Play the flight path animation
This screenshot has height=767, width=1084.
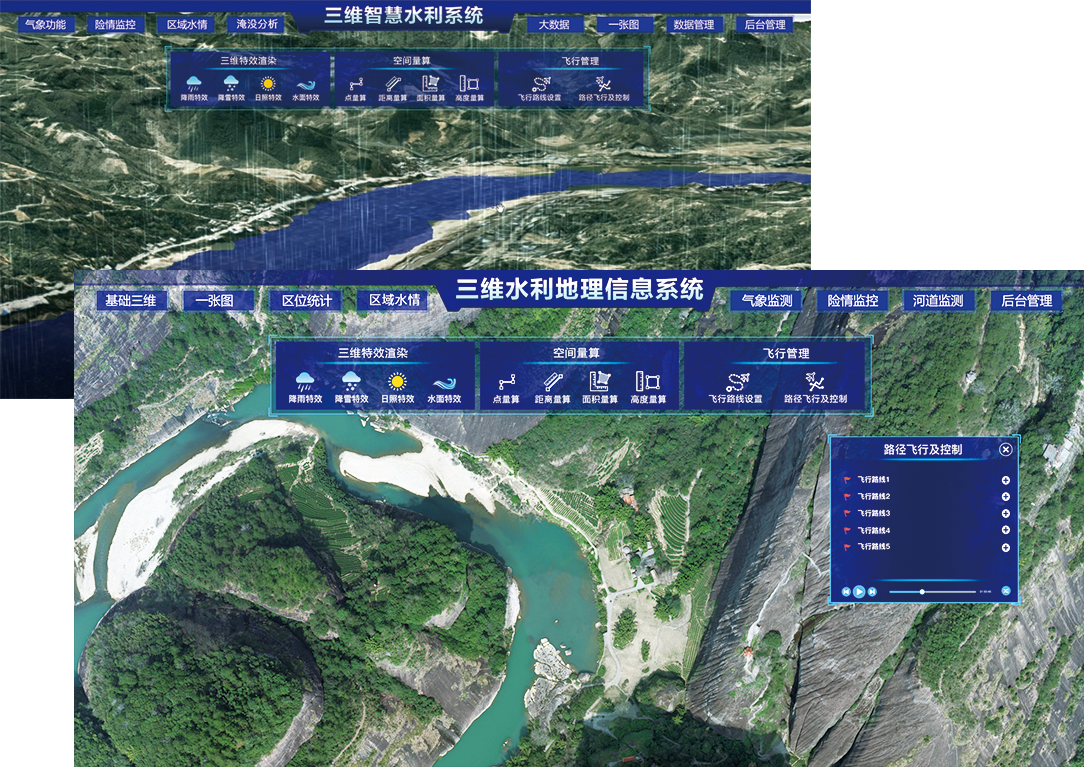point(859,592)
